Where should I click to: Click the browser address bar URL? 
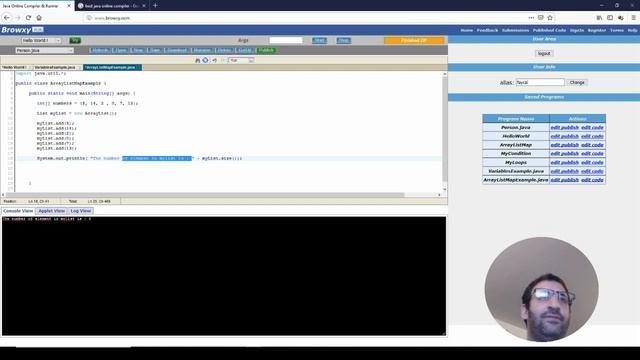[112, 18]
